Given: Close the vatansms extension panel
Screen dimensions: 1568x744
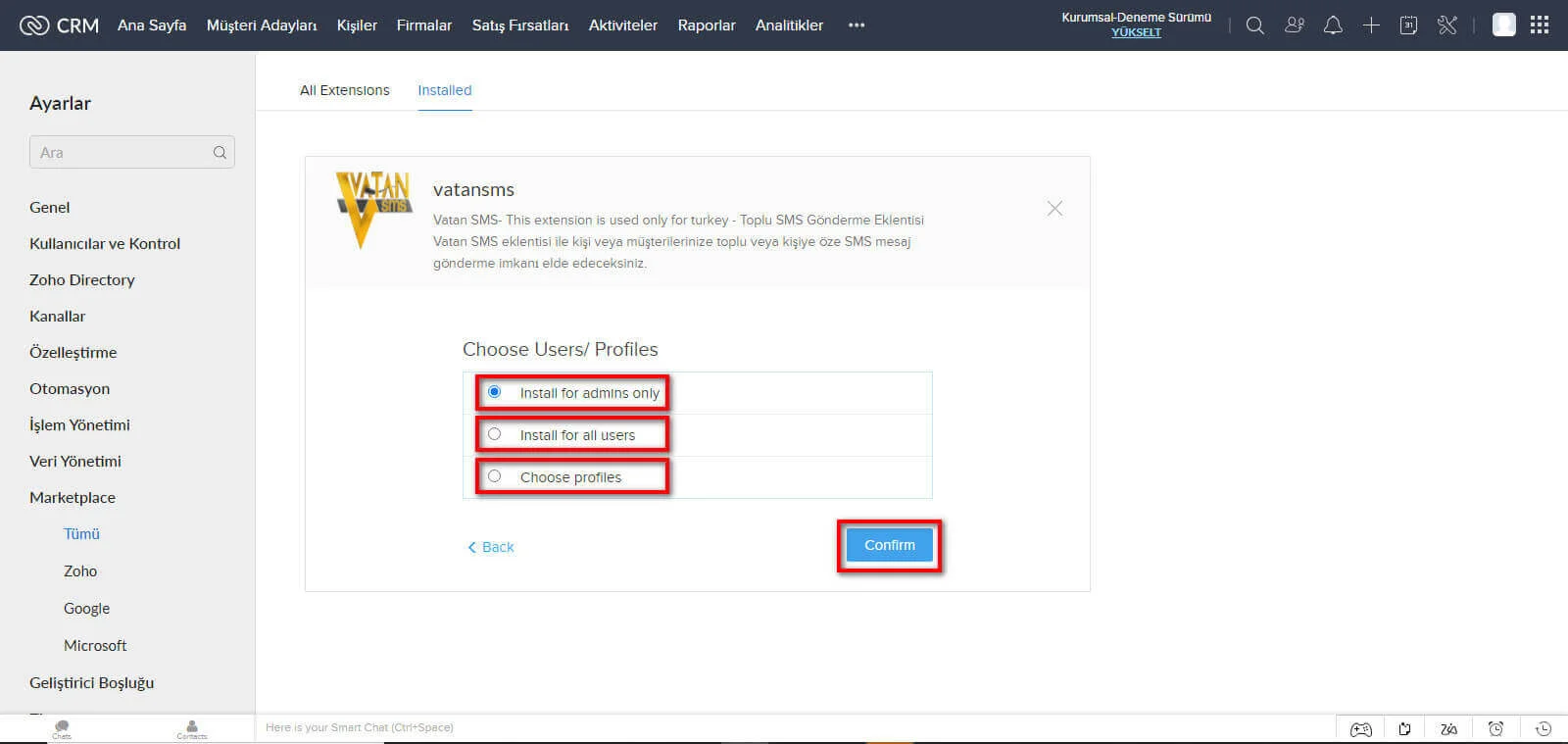Looking at the screenshot, I should point(1054,208).
